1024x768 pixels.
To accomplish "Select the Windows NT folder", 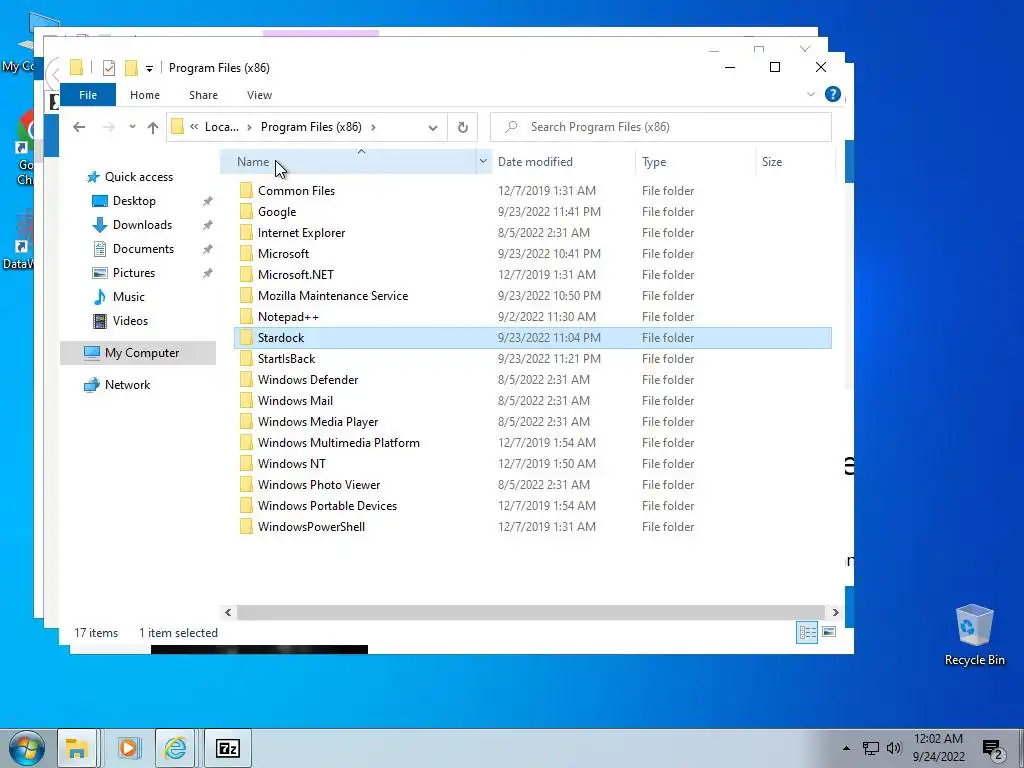I will pos(533,464).
